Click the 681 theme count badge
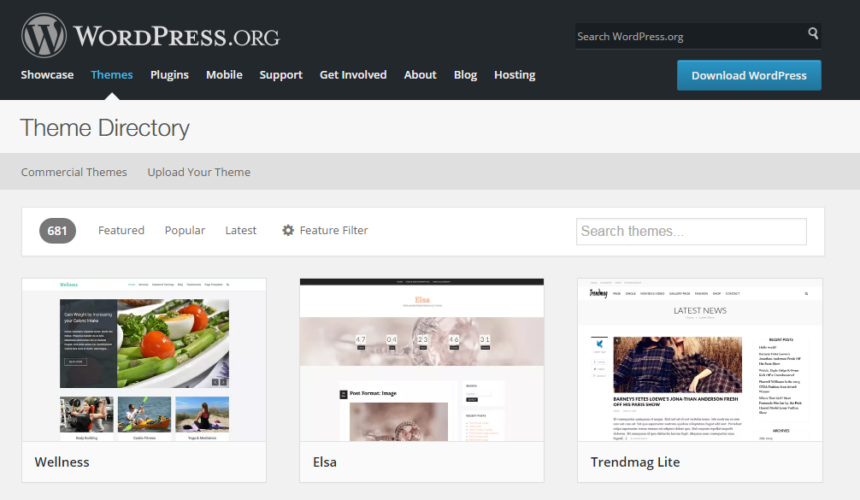860x500 pixels. tap(58, 231)
